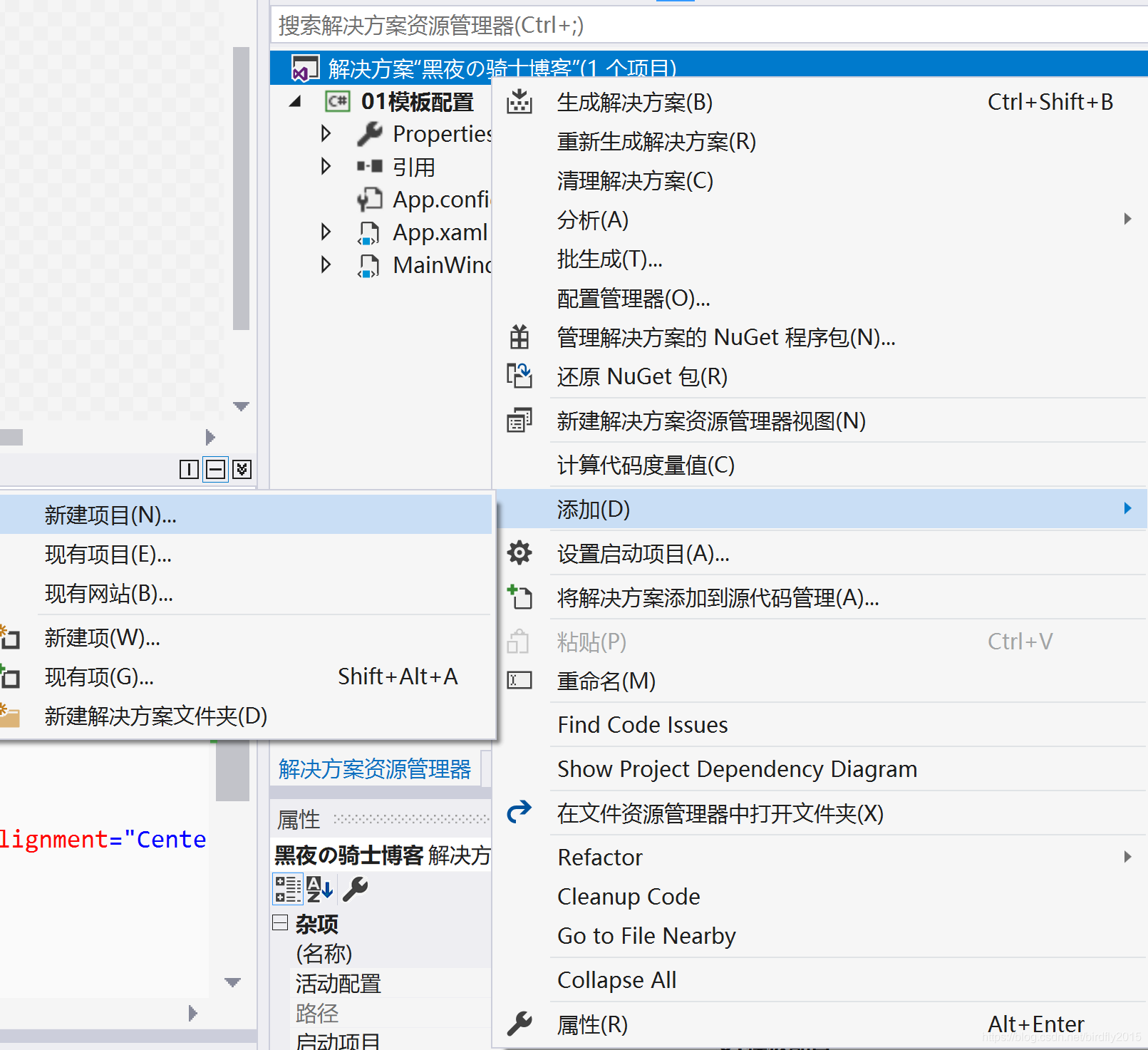Click the new solution folder icon
The image size is (1148, 1050).
tap(9, 716)
